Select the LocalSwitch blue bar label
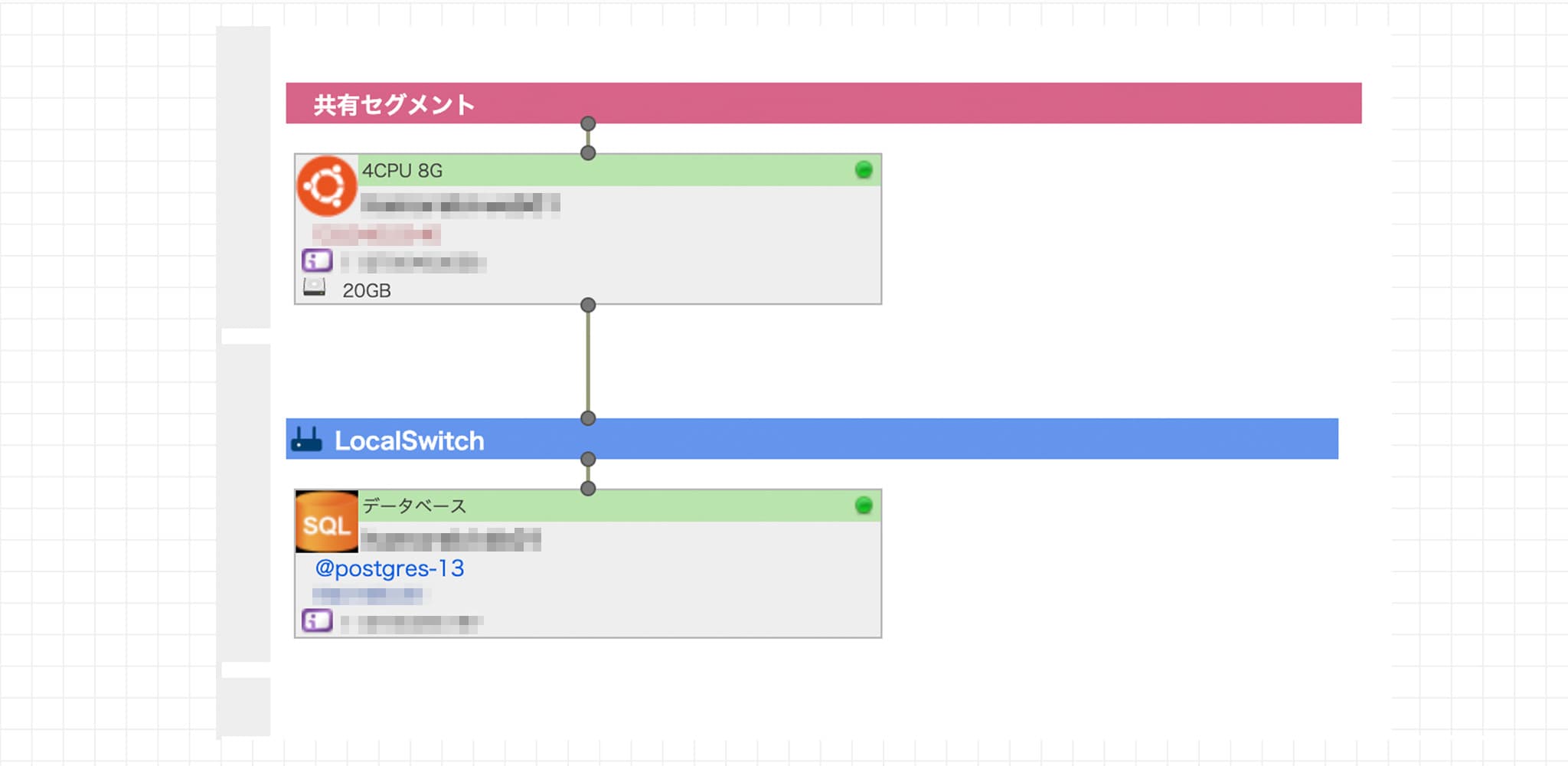The image size is (1568, 766). pos(410,440)
